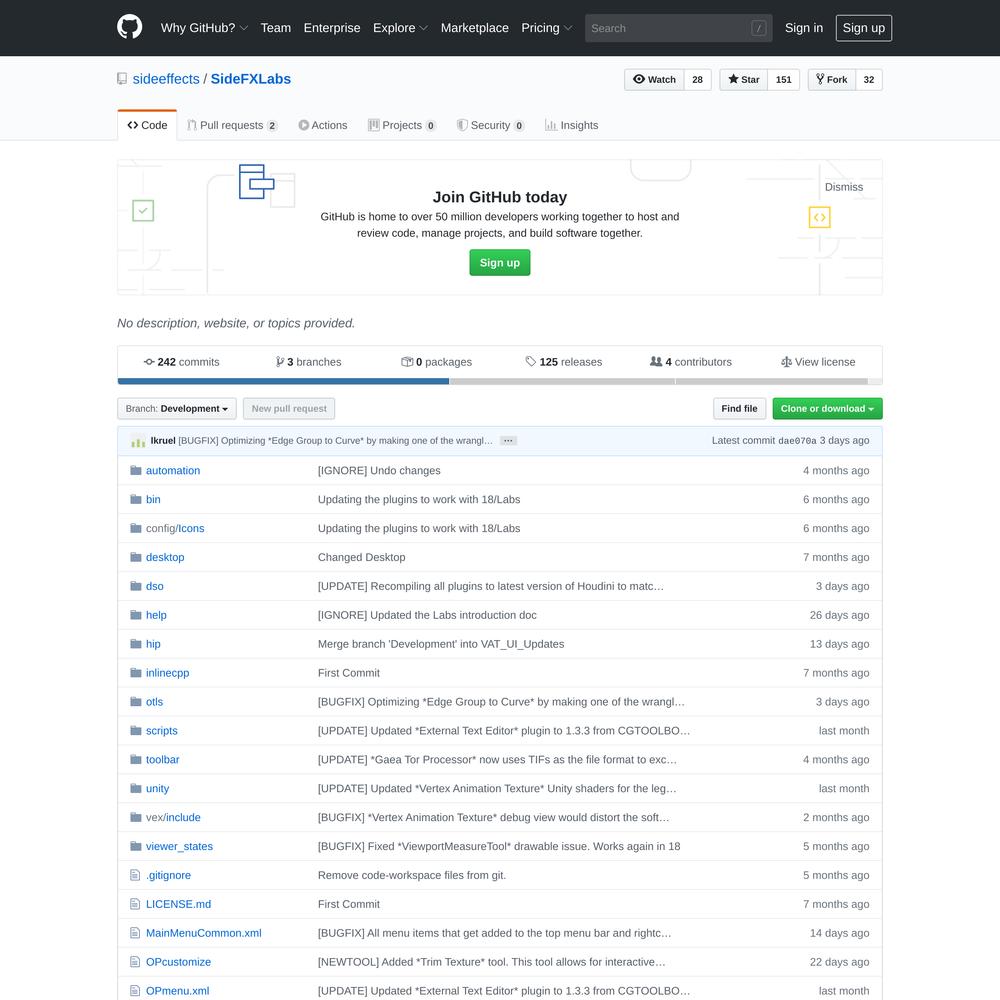Click the viewer_states folder icon
The width and height of the screenshot is (1000, 1000).
(136, 846)
